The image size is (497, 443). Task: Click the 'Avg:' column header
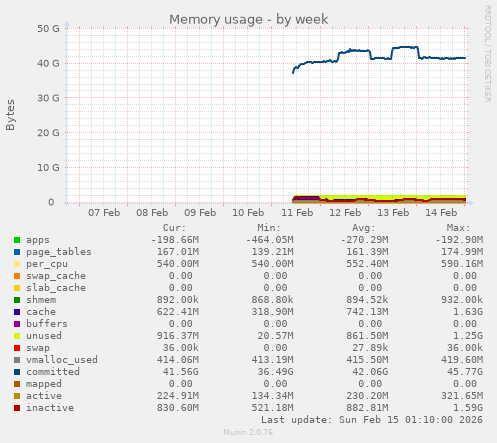[364, 228]
